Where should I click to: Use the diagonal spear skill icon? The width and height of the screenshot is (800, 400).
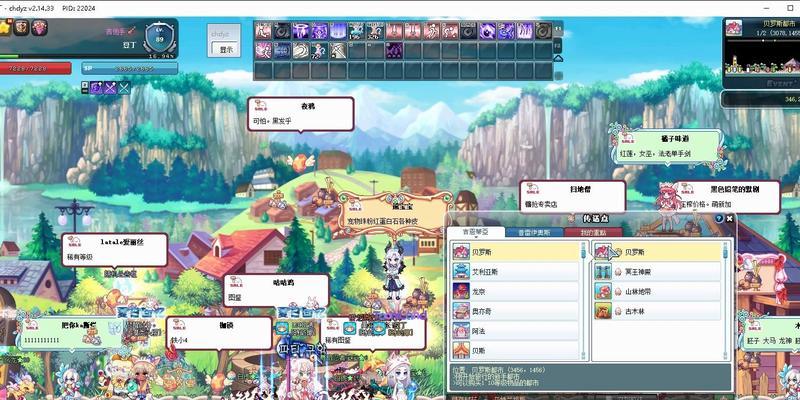(338, 51)
